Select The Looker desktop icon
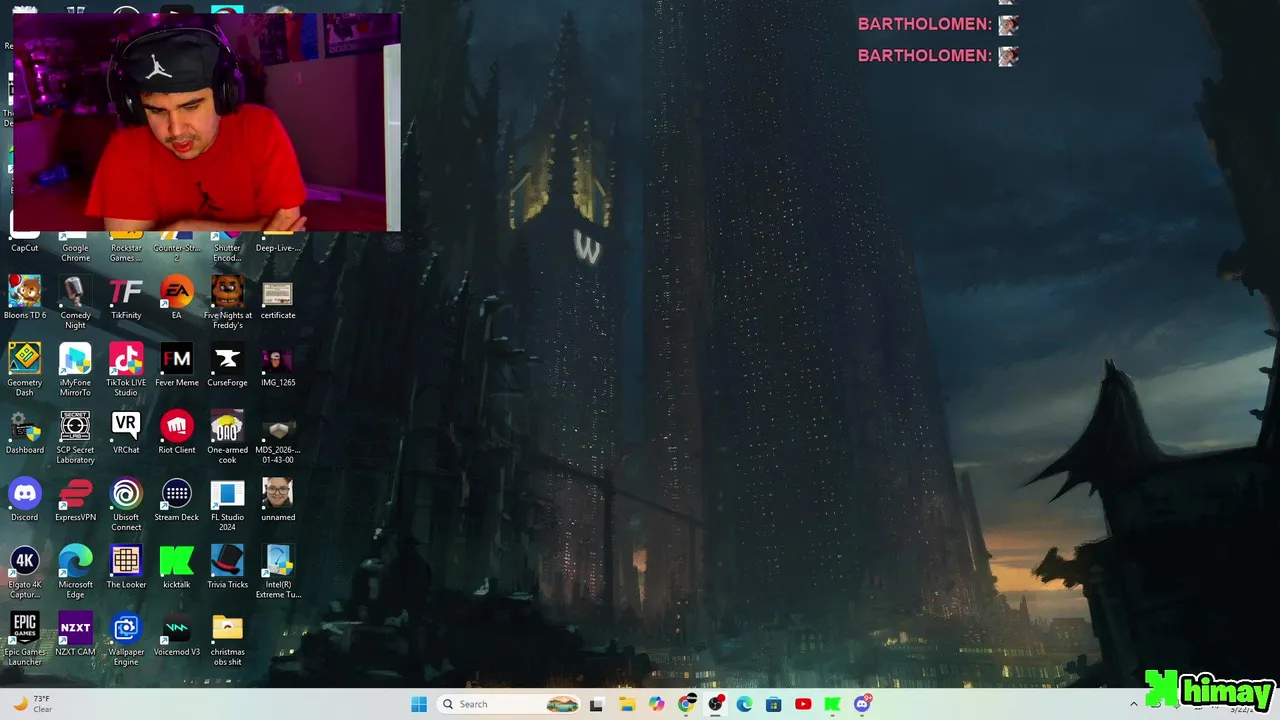Image resolution: width=1280 pixels, height=720 pixels. click(x=126, y=567)
